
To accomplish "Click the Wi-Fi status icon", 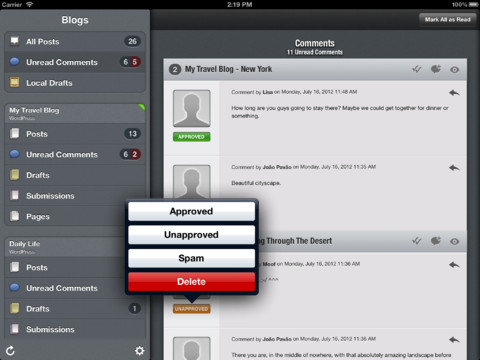I will click(x=29, y=4).
